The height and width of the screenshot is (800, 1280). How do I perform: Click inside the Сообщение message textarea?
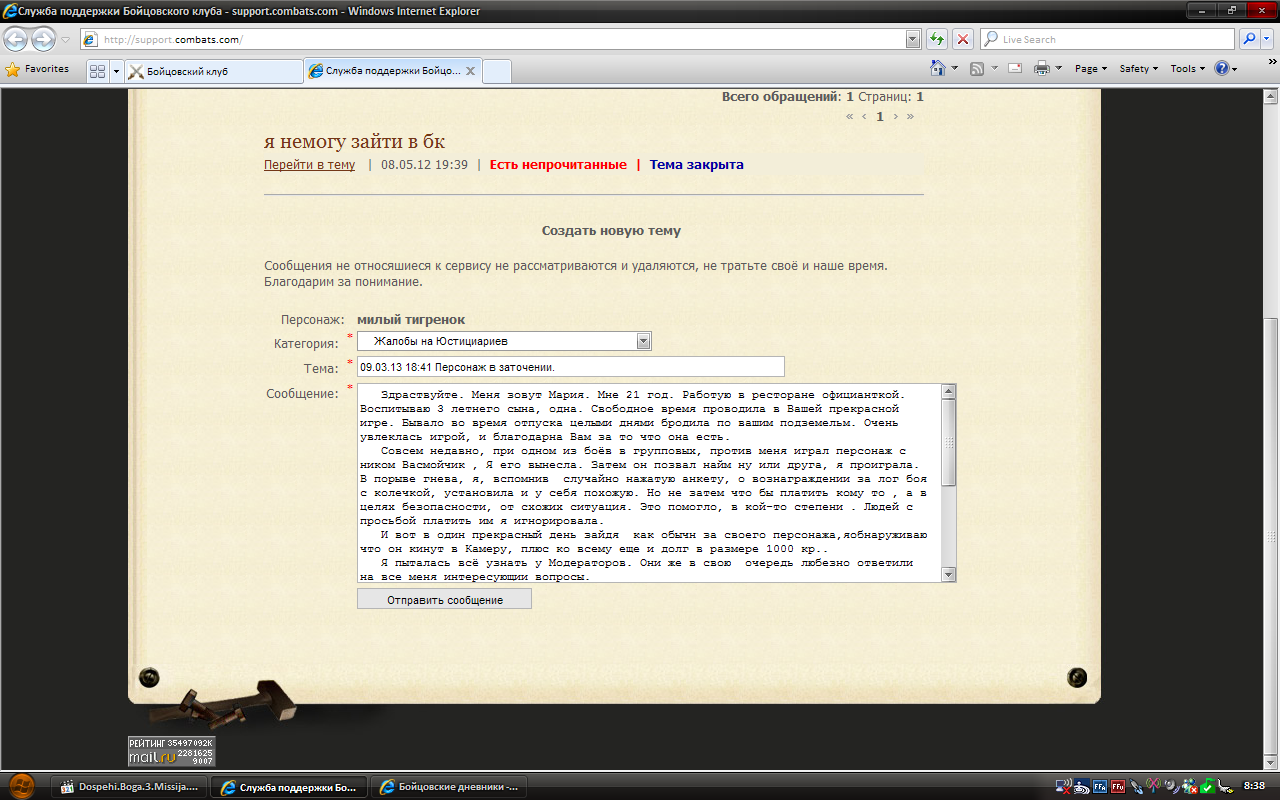tap(649, 483)
